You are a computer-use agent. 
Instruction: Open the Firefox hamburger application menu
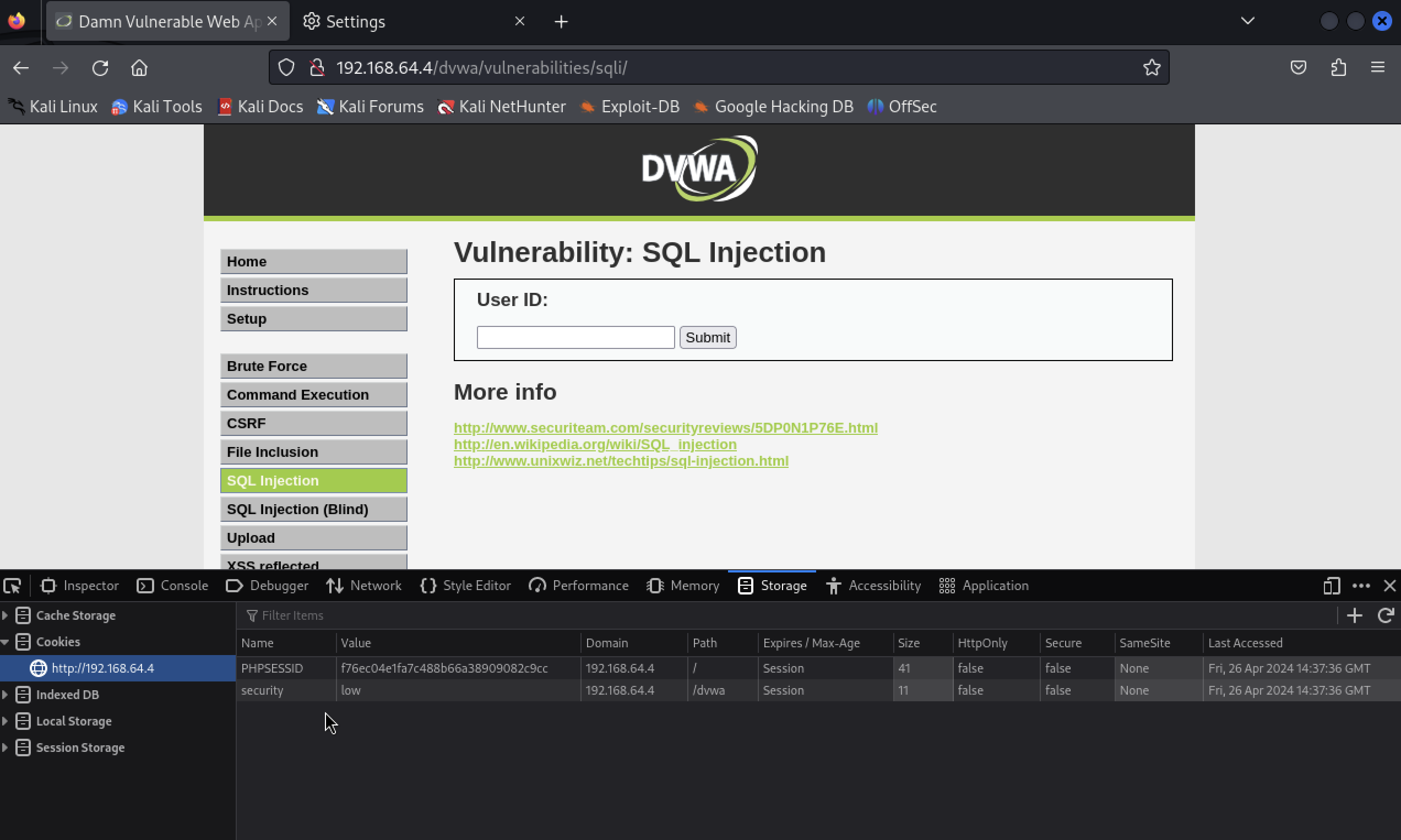pyautogui.click(x=1378, y=68)
